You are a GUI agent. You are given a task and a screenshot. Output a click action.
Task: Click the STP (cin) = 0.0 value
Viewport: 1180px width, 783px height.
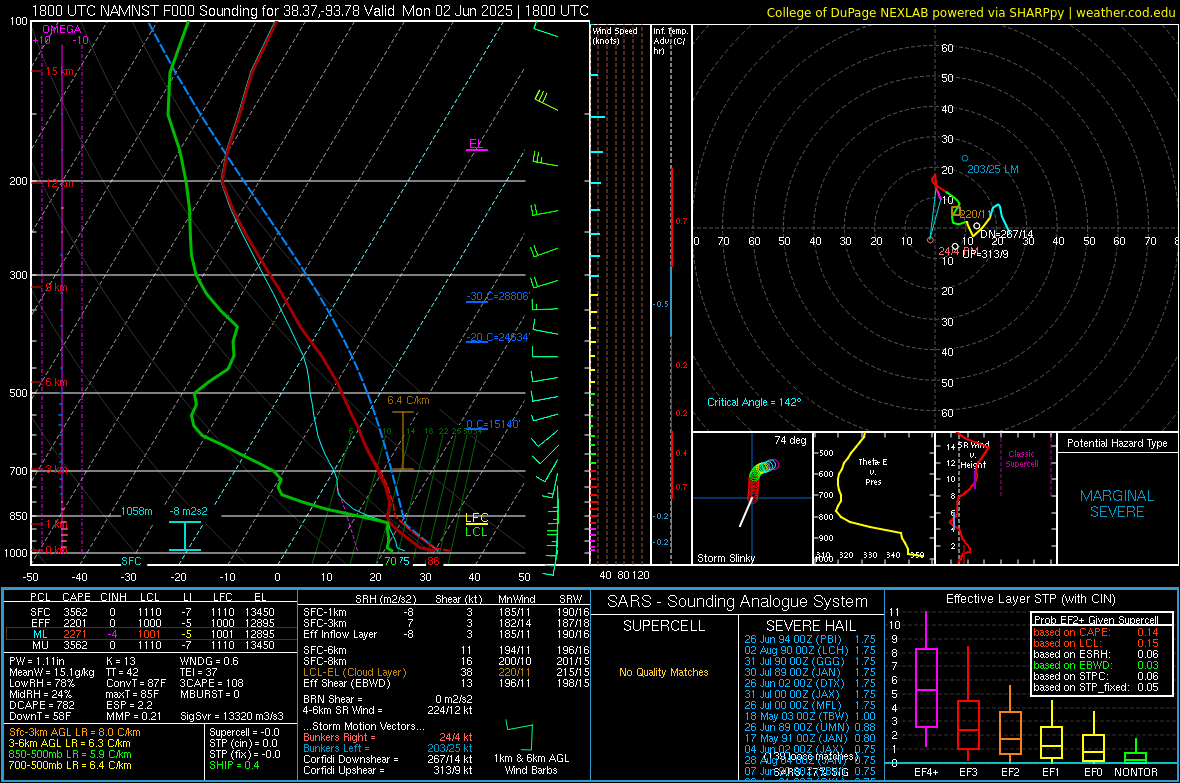[x=244, y=743]
